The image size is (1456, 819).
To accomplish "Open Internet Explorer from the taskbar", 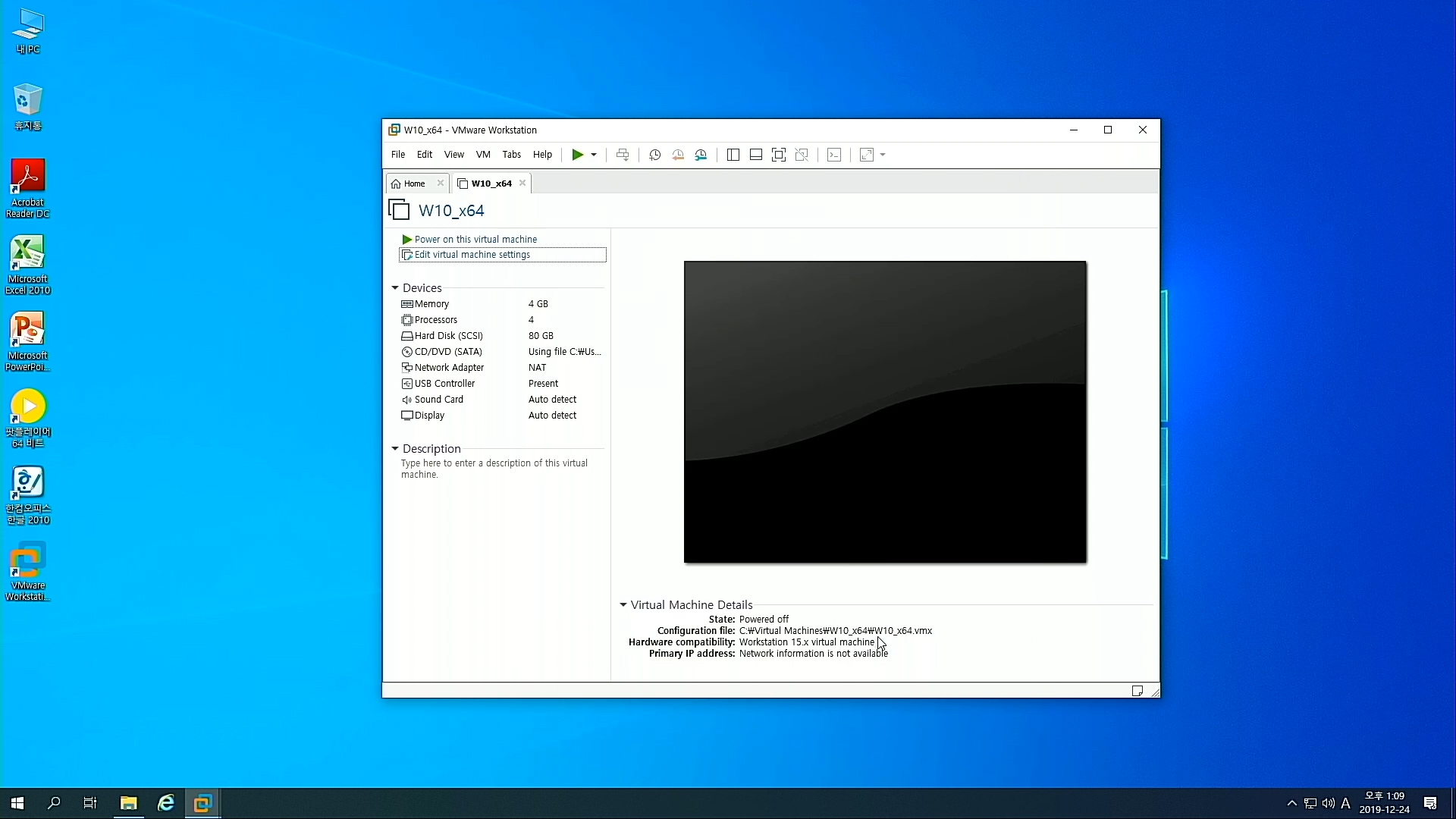I will point(165,803).
